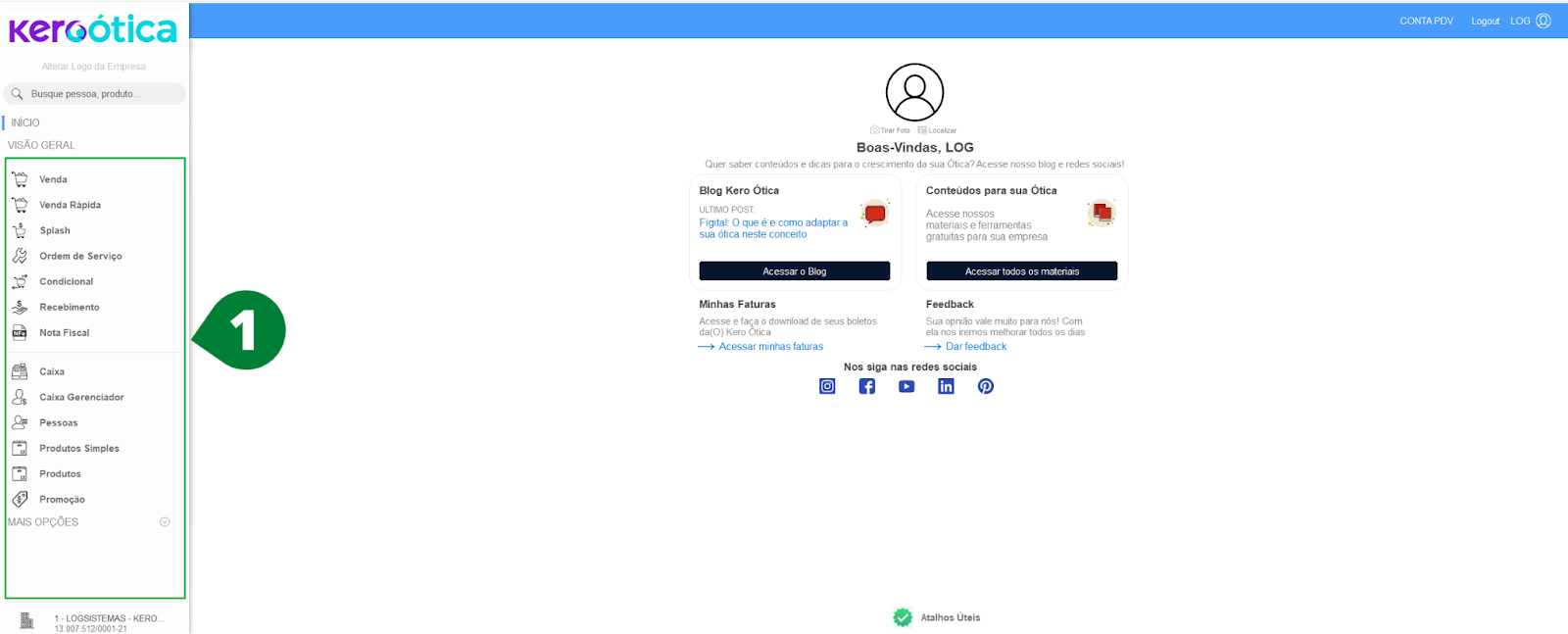Viewport: 1568px width, 634px height.
Task: Open the Produtos Simples menu item
Action: point(78,448)
